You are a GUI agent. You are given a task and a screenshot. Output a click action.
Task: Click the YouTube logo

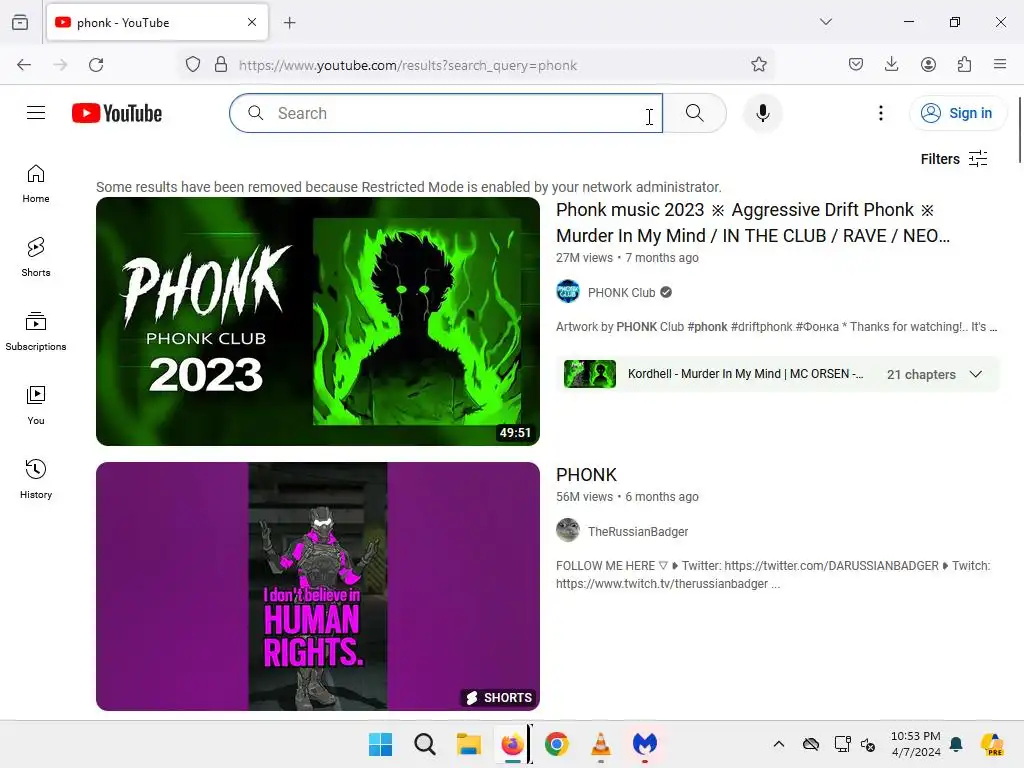tap(117, 113)
